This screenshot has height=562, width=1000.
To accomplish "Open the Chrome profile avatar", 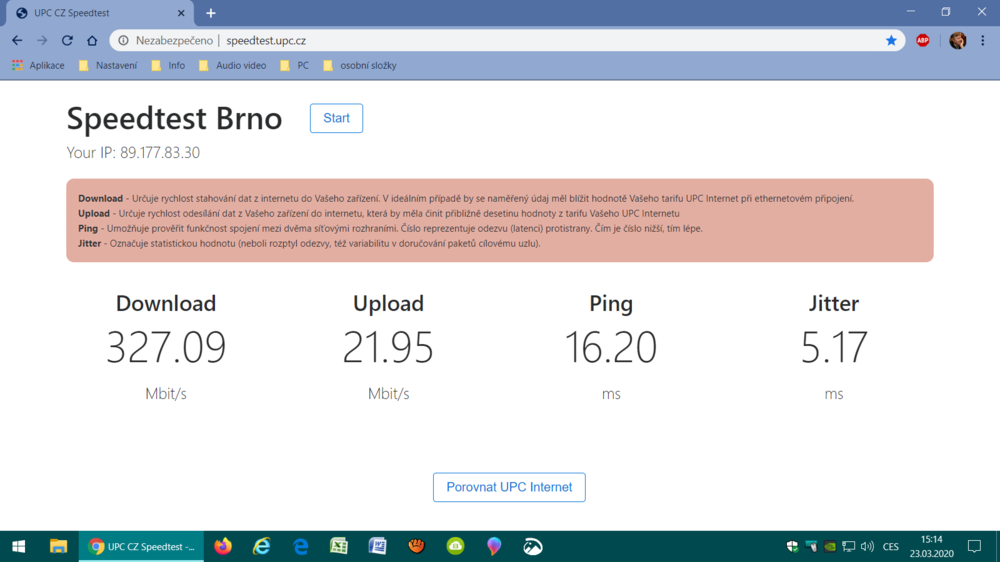I will coord(957,41).
